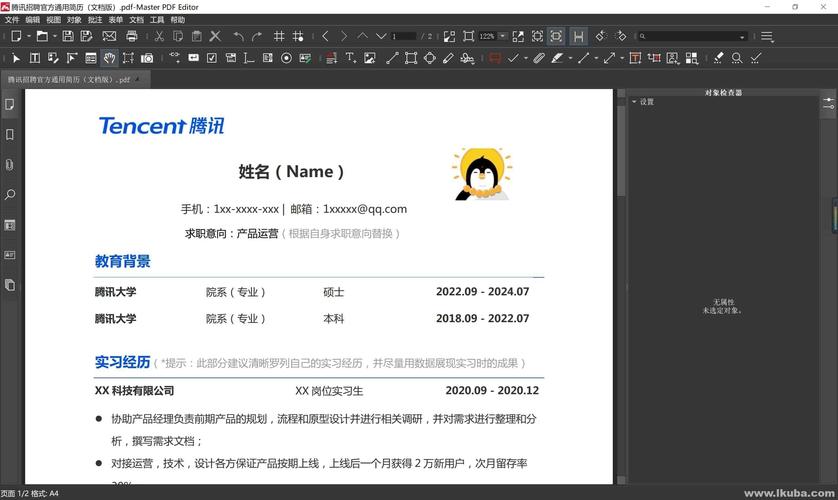Rotate the page view counterclockwise
This screenshot has height=500, width=838.
pyautogui.click(x=601, y=36)
